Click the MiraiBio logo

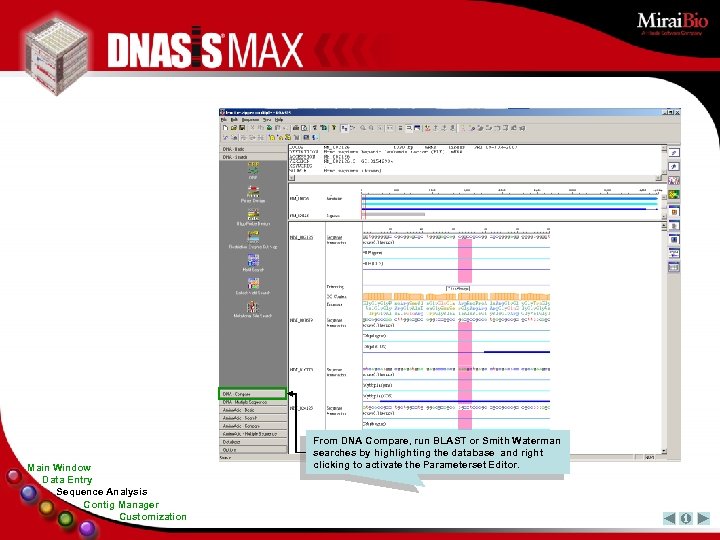click(672, 23)
